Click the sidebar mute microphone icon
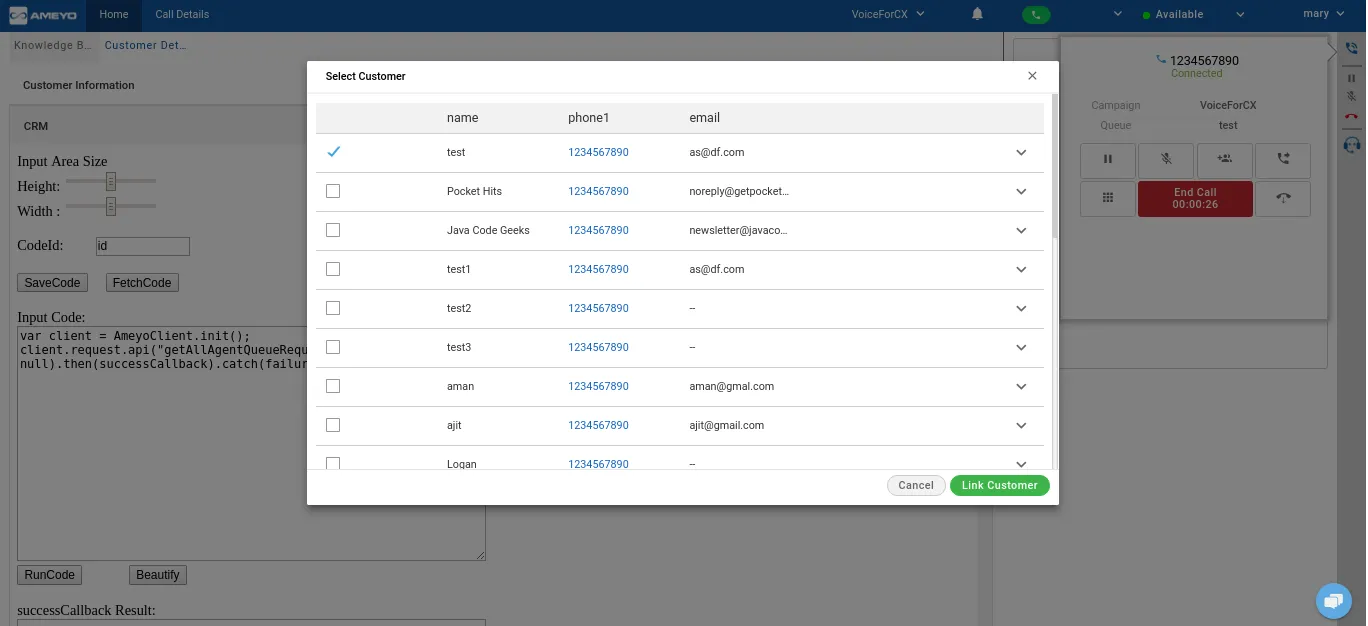The height and width of the screenshot is (626, 1368). 1352,97
